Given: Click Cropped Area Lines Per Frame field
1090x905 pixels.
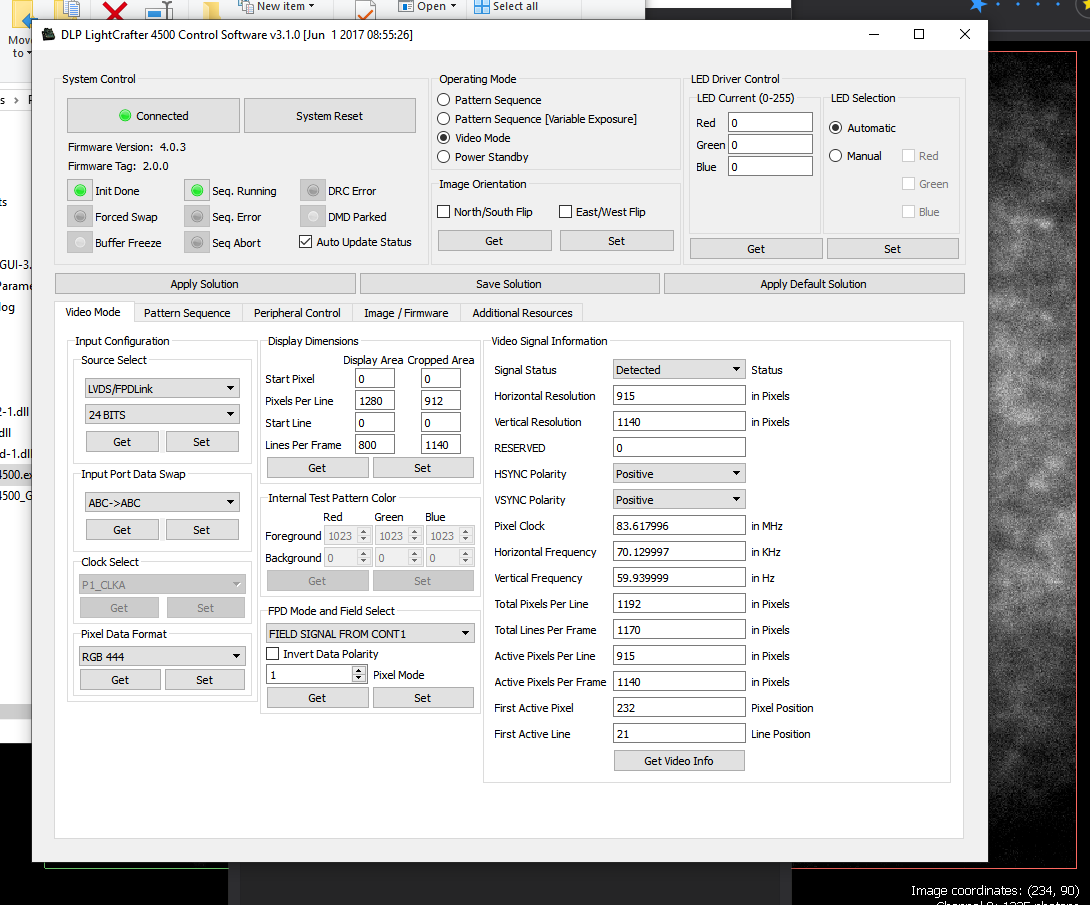Looking at the screenshot, I should [441, 444].
